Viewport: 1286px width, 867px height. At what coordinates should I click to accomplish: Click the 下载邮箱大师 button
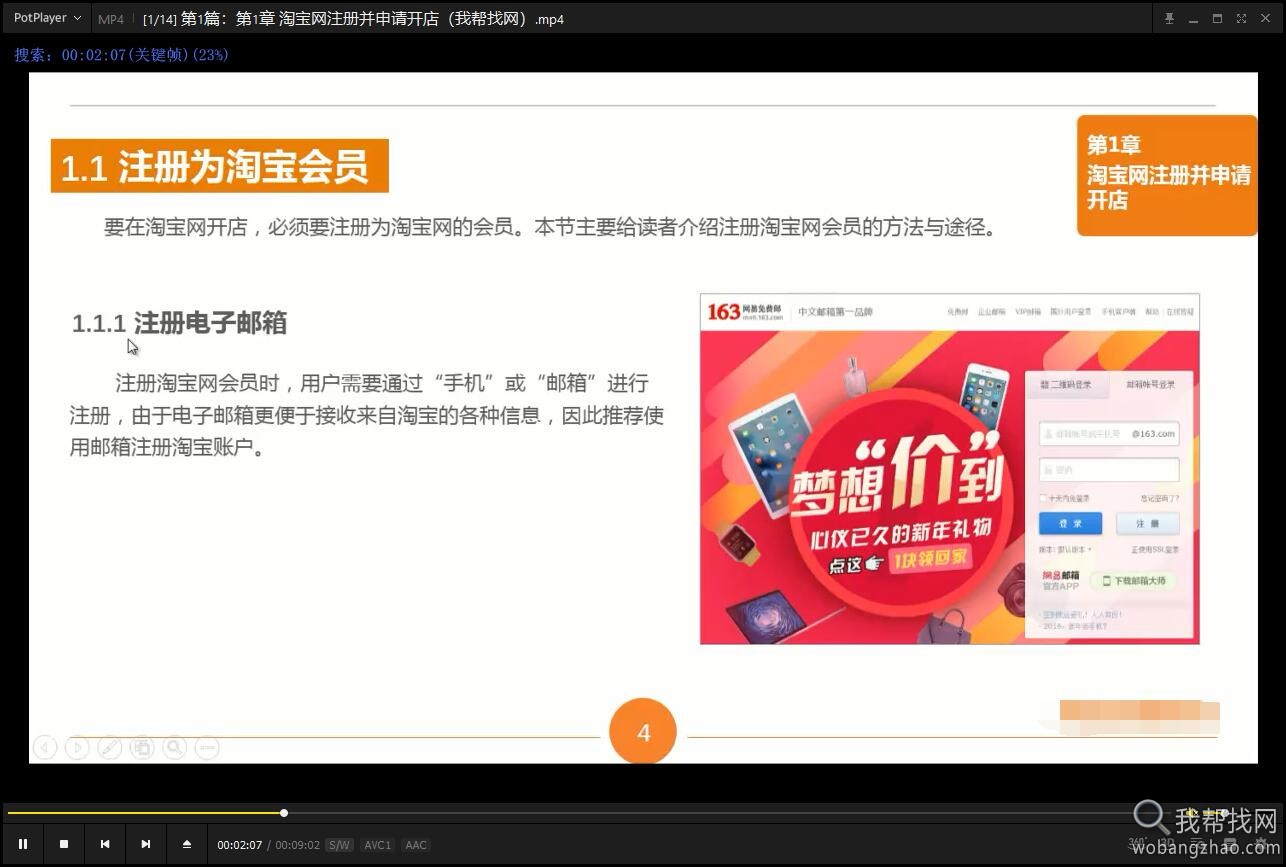coord(1133,580)
